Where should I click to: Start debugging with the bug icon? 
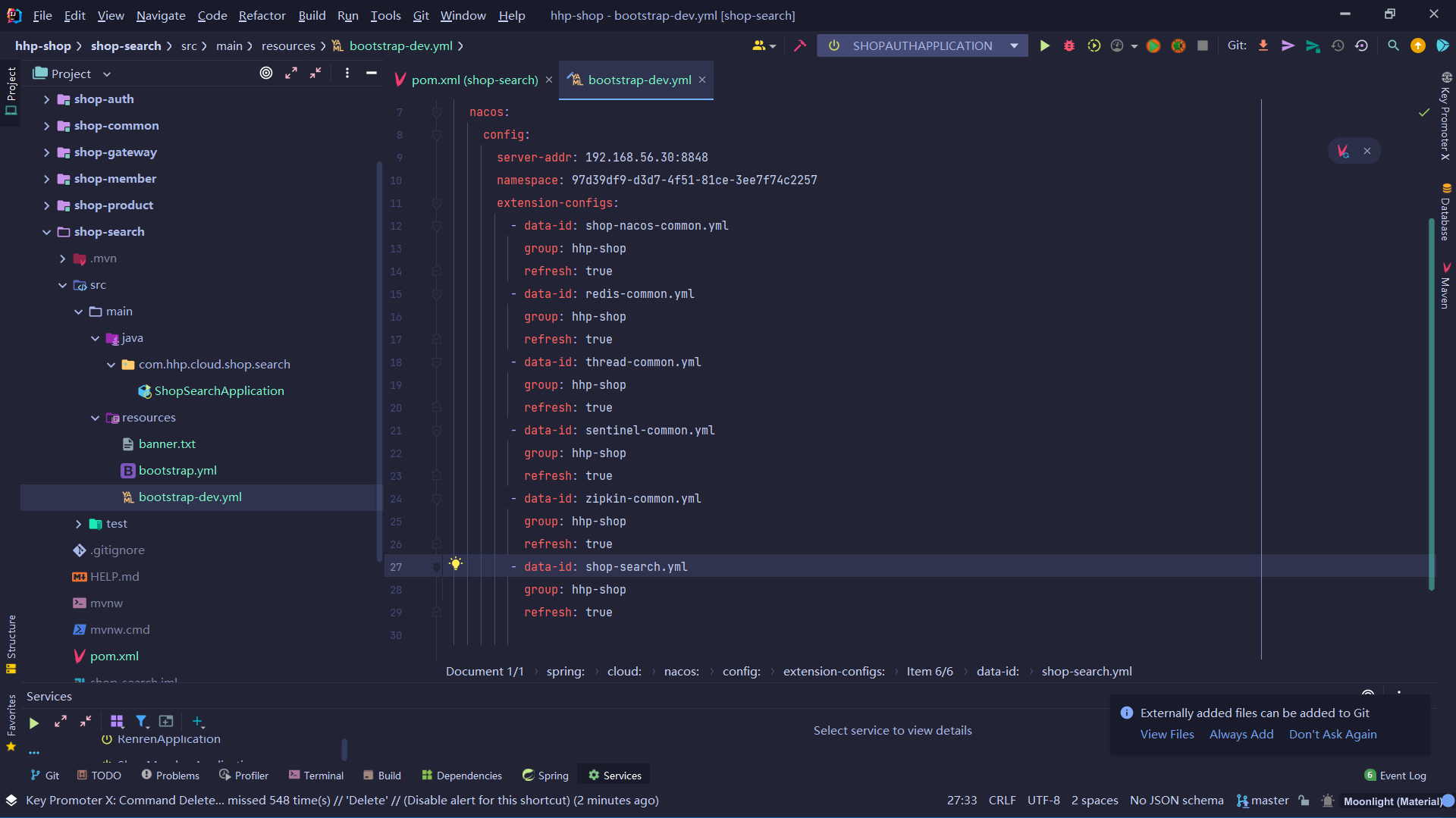[1068, 45]
